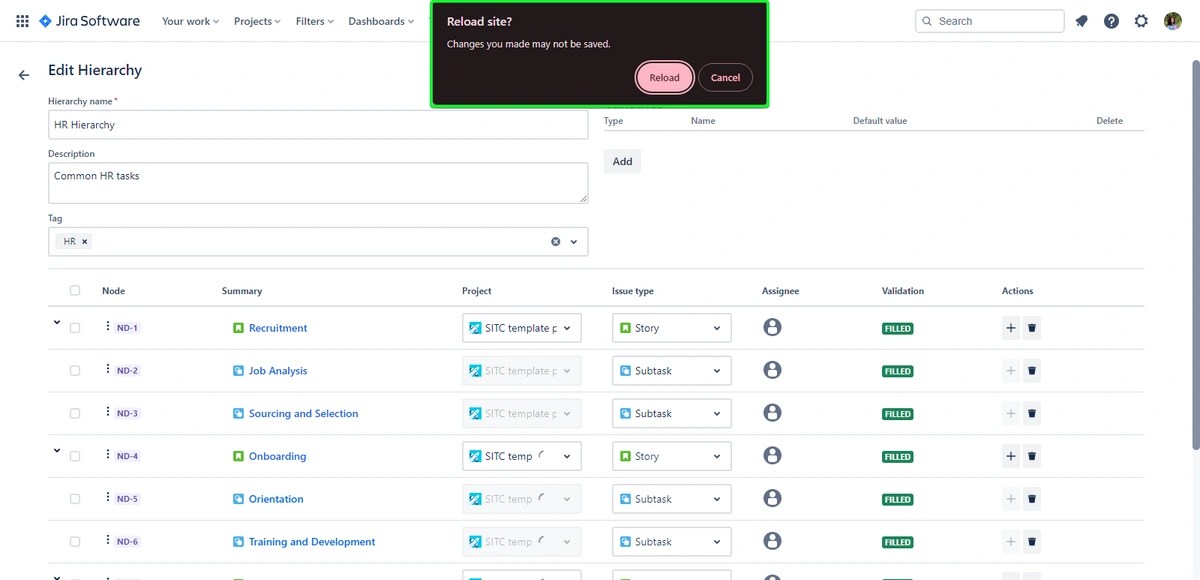Open your profile avatar
The height and width of the screenshot is (580, 1200).
pyautogui.click(x=1171, y=20)
